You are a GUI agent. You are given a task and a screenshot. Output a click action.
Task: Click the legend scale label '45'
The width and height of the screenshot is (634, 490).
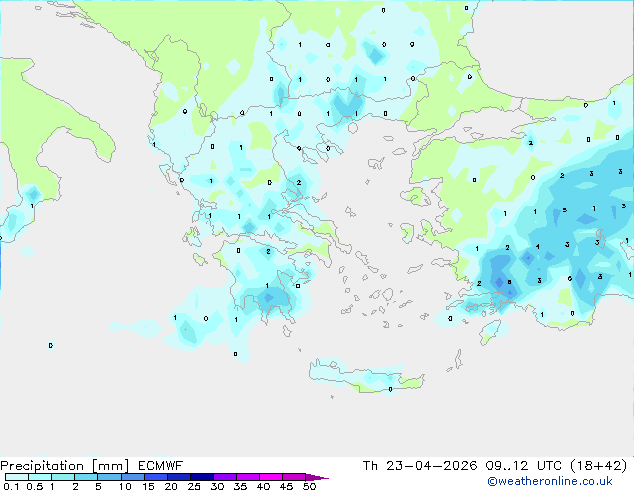[286, 486]
